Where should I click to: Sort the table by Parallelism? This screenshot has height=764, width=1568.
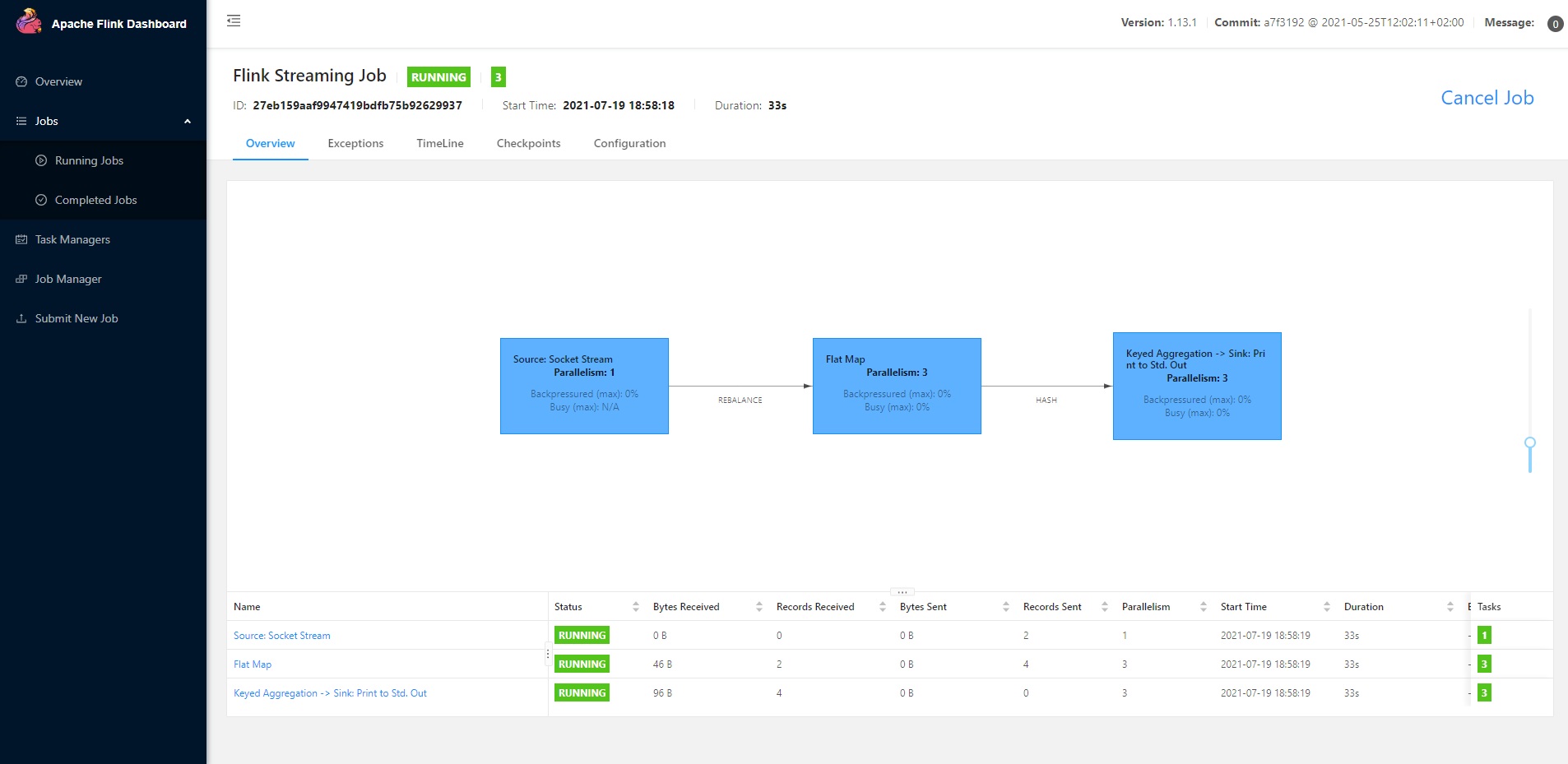(1204, 607)
